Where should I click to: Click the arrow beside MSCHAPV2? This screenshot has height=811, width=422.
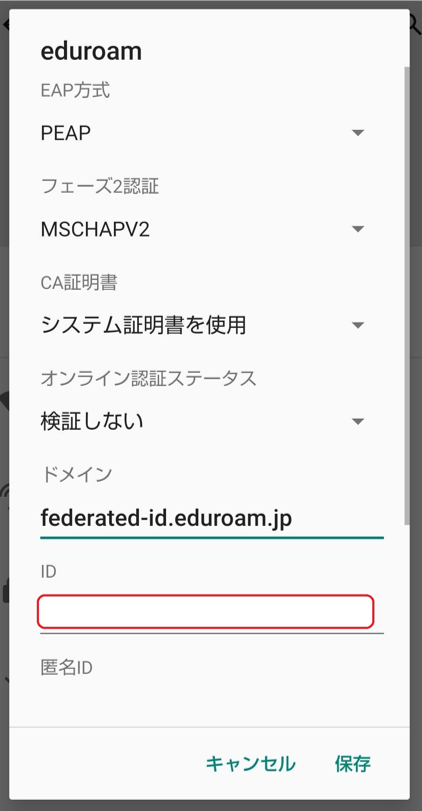click(x=358, y=229)
